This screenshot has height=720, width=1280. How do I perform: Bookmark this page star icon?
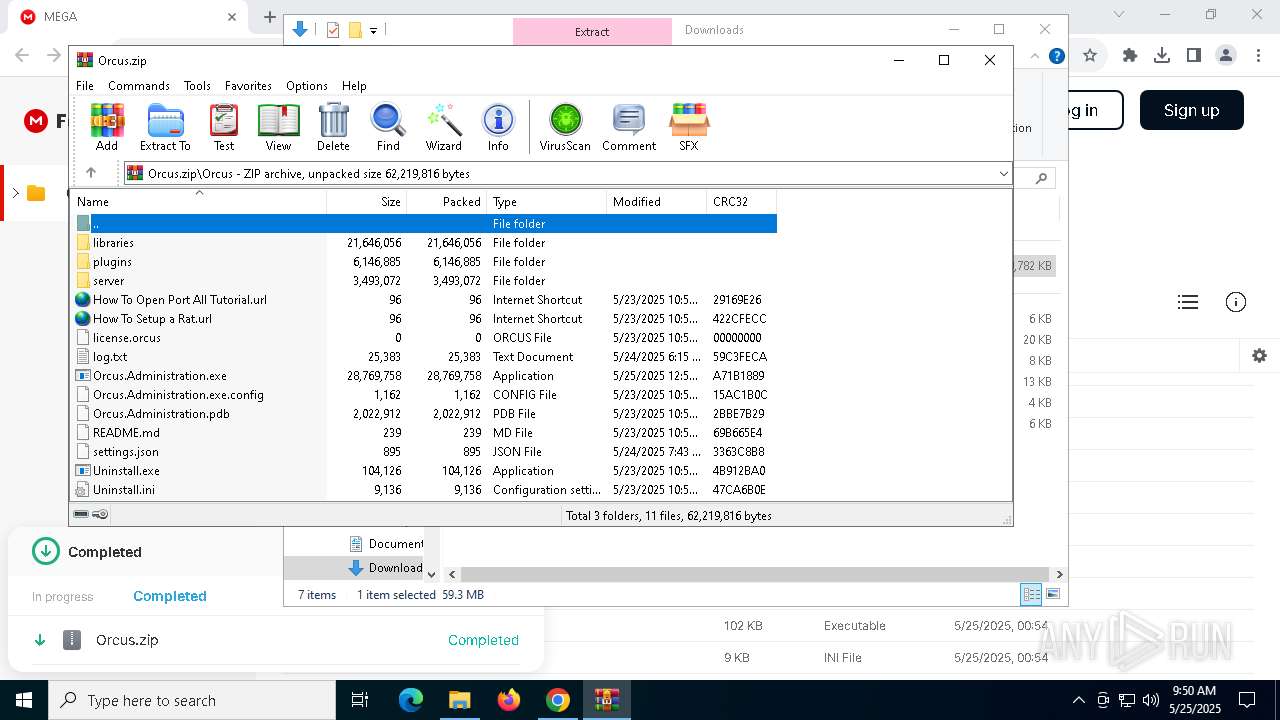click(x=1090, y=56)
